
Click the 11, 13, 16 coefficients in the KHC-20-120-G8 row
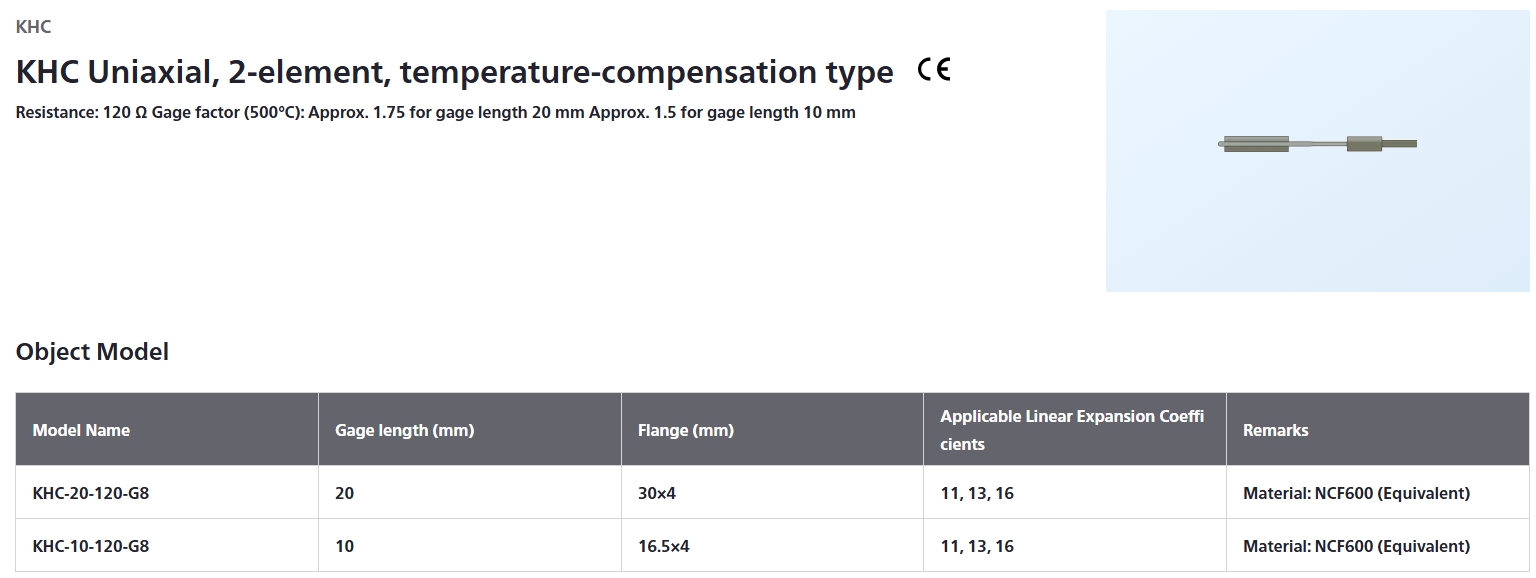pyautogui.click(x=977, y=493)
